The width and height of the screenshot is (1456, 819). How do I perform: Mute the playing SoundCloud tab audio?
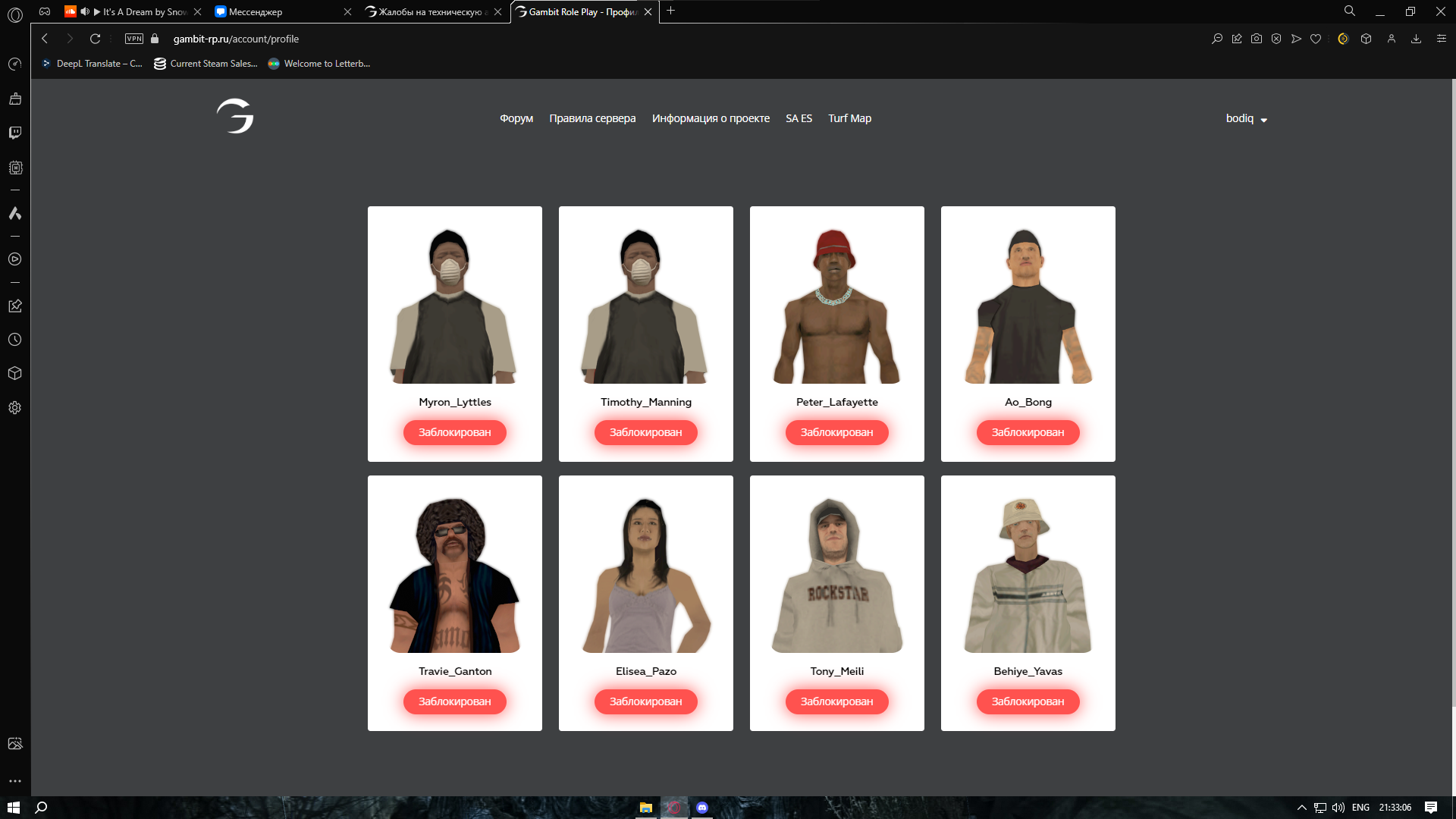coord(85,12)
